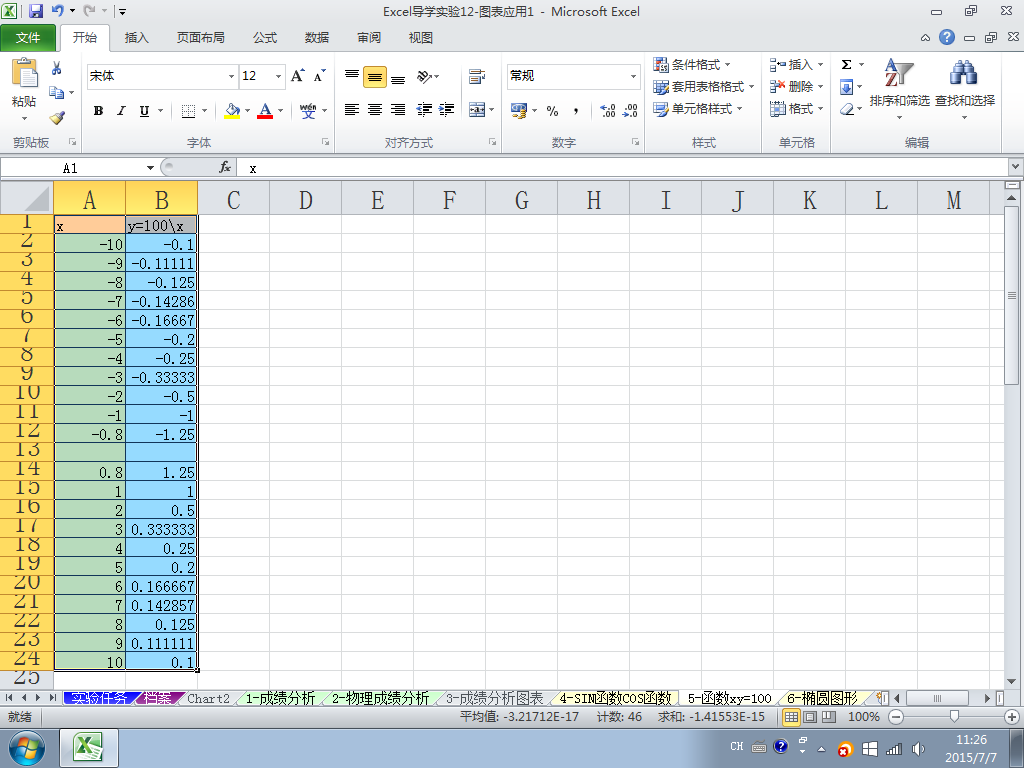Open the font name dropdown 宋体
Viewport: 1024px width, 768px height.
click(x=231, y=76)
